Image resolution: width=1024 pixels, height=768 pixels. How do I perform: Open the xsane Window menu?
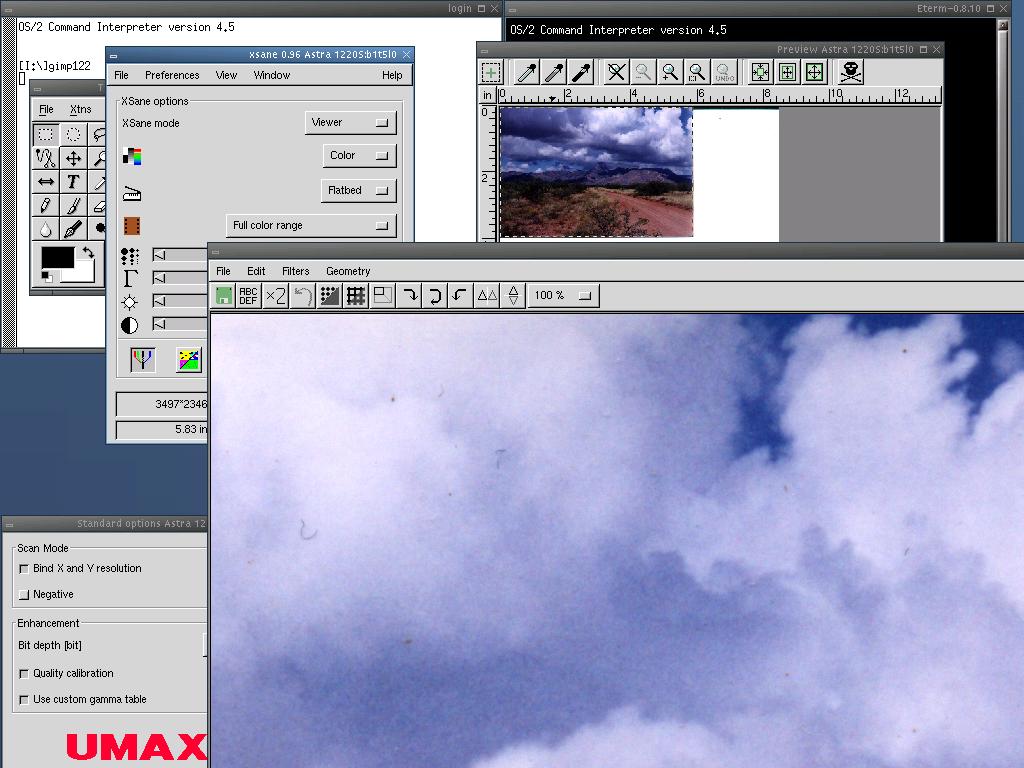[x=272, y=75]
